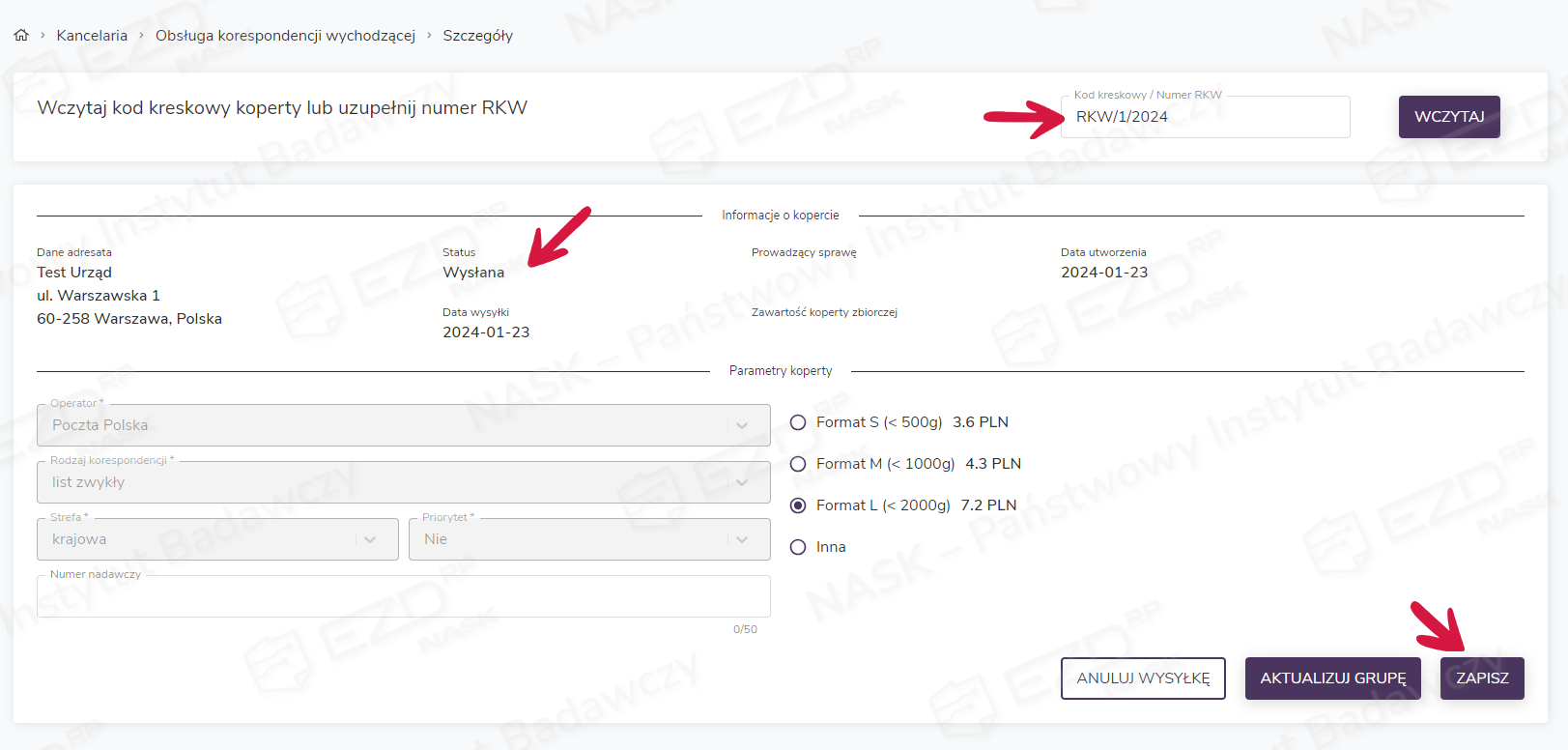Click the AKTUALIZUJ GRUPĘ button

(1332, 678)
